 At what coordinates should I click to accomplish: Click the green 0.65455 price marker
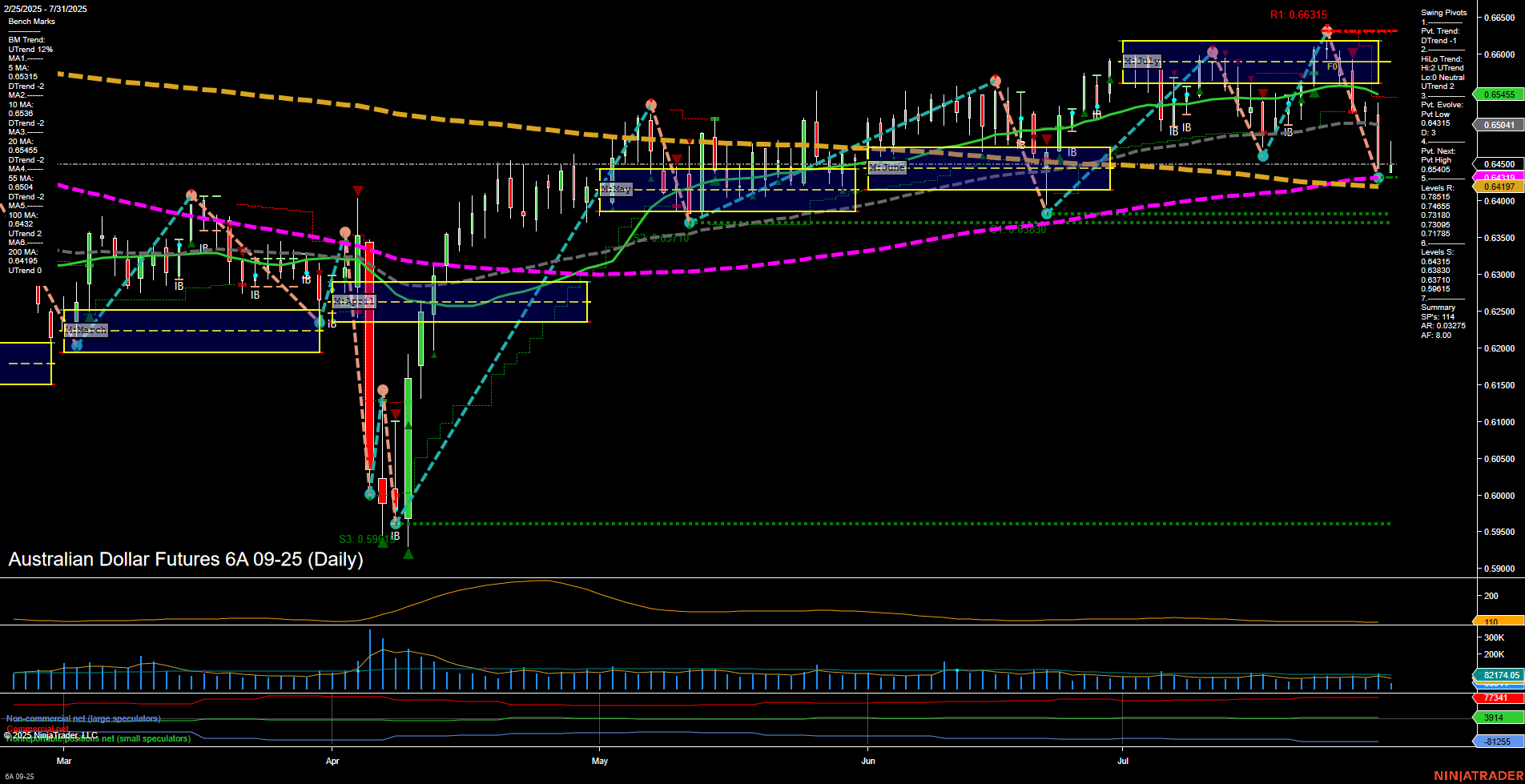click(1499, 94)
